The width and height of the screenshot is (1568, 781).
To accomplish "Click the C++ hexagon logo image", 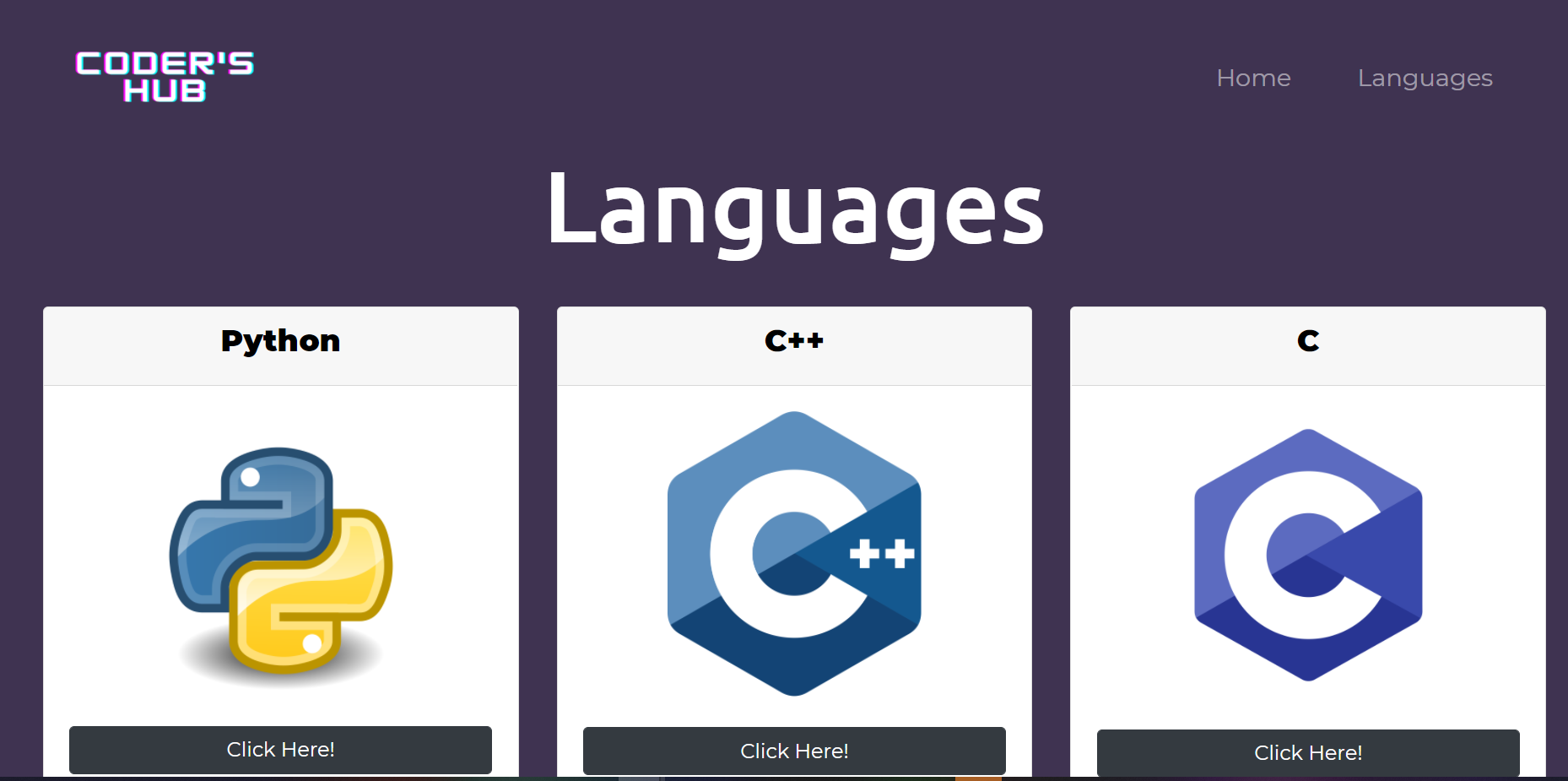I will (x=794, y=554).
